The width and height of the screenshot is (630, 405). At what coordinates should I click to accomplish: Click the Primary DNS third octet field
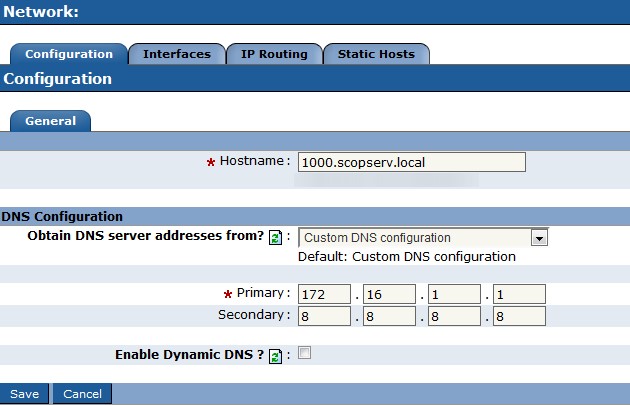tap(454, 294)
